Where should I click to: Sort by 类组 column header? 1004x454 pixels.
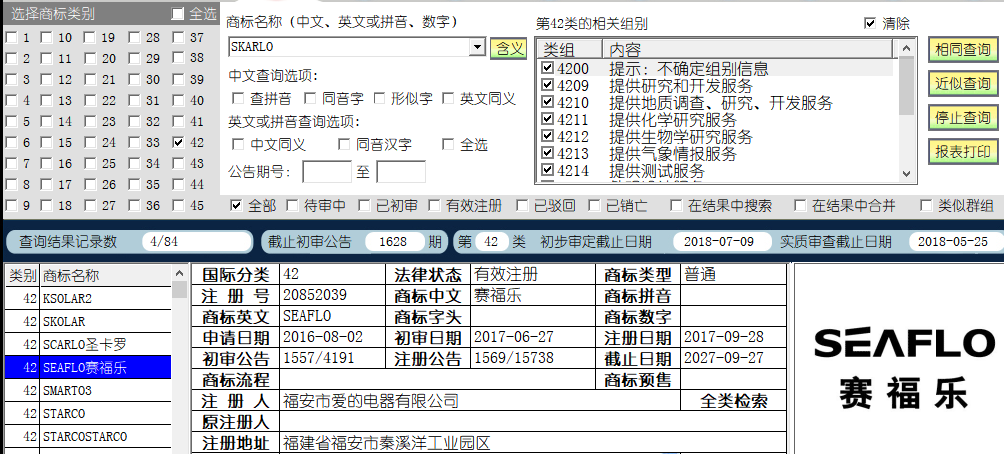coord(571,49)
